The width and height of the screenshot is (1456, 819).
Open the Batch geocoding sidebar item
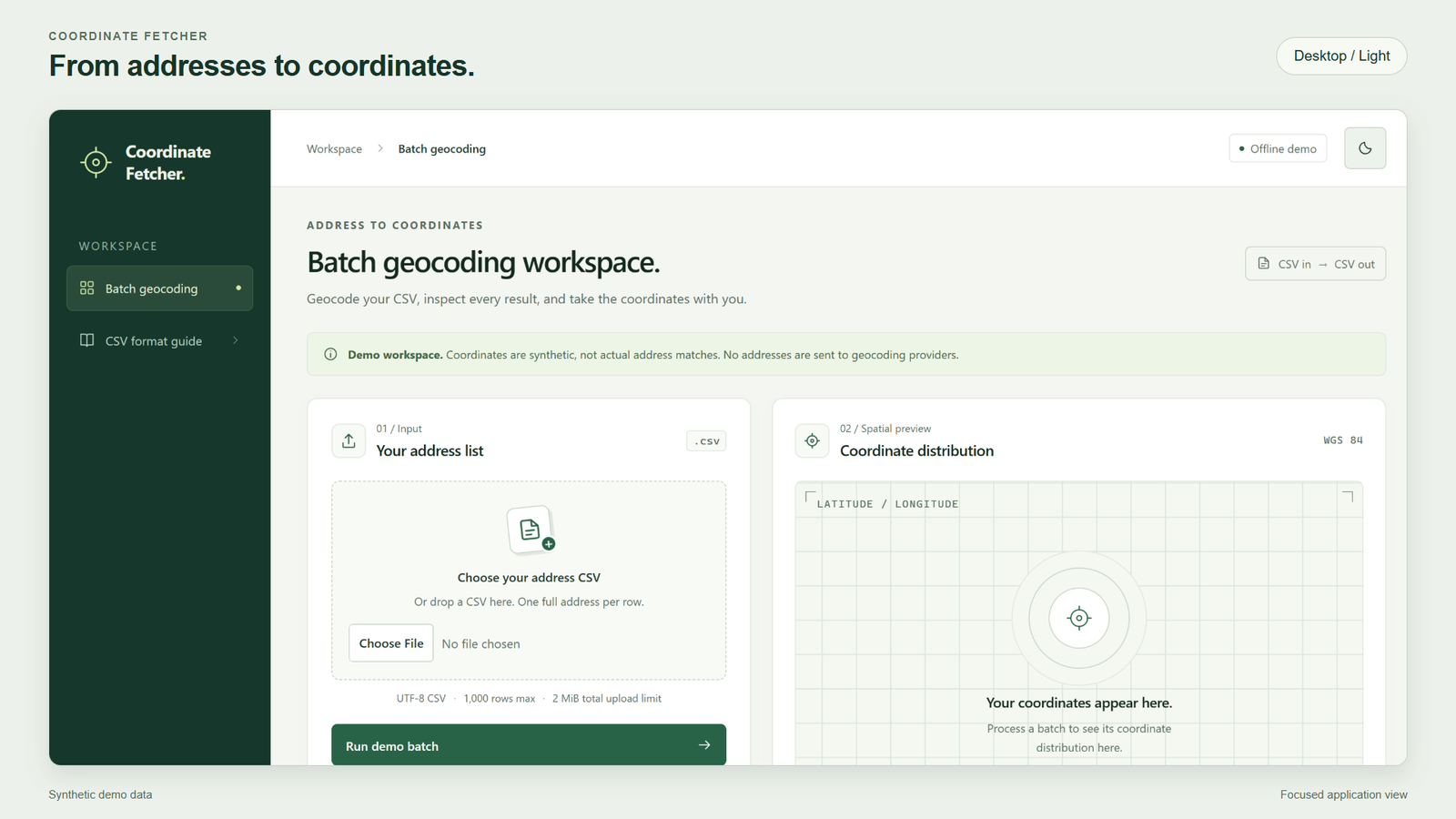(x=159, y=288)
